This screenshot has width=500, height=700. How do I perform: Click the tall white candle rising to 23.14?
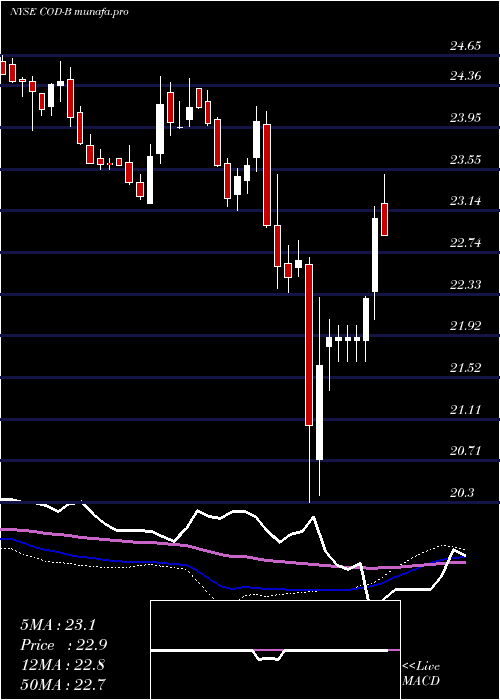click(x=375, y=255)
